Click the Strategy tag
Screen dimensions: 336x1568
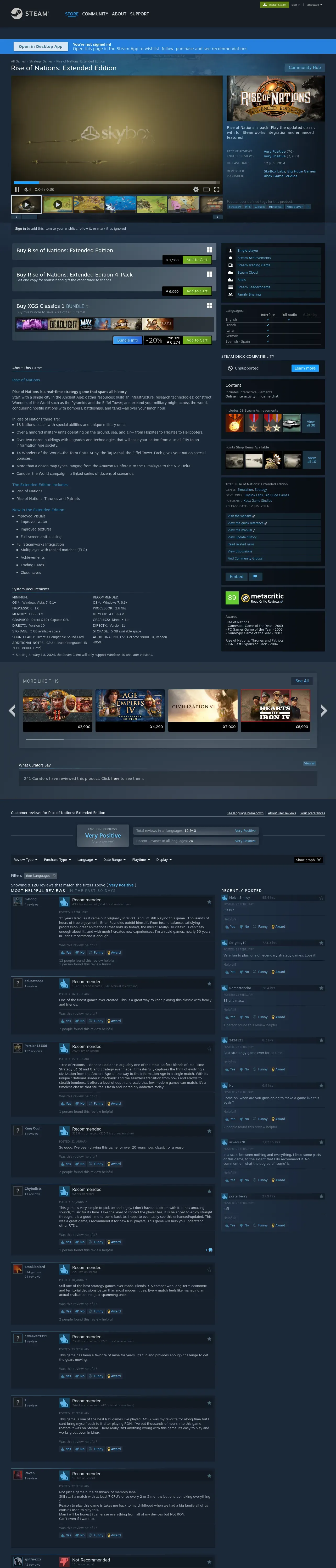point(235,207)
